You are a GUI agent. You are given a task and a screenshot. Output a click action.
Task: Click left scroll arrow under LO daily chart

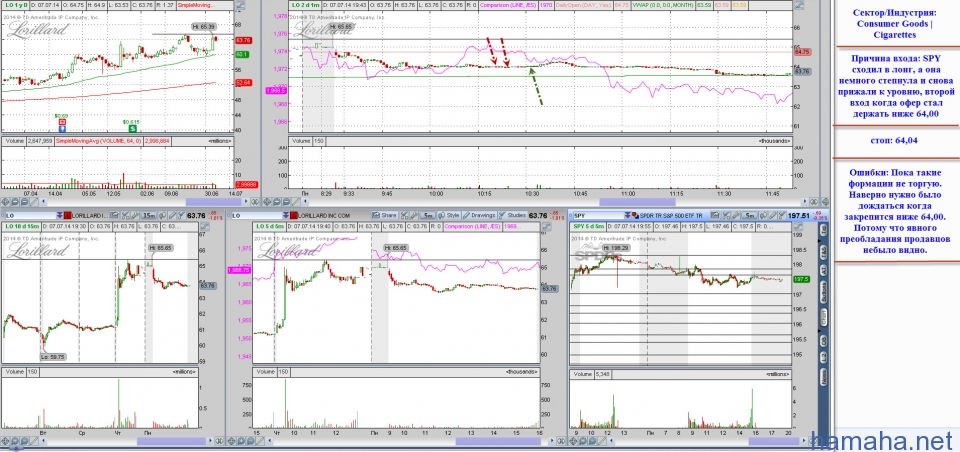[x=43, y=202]
